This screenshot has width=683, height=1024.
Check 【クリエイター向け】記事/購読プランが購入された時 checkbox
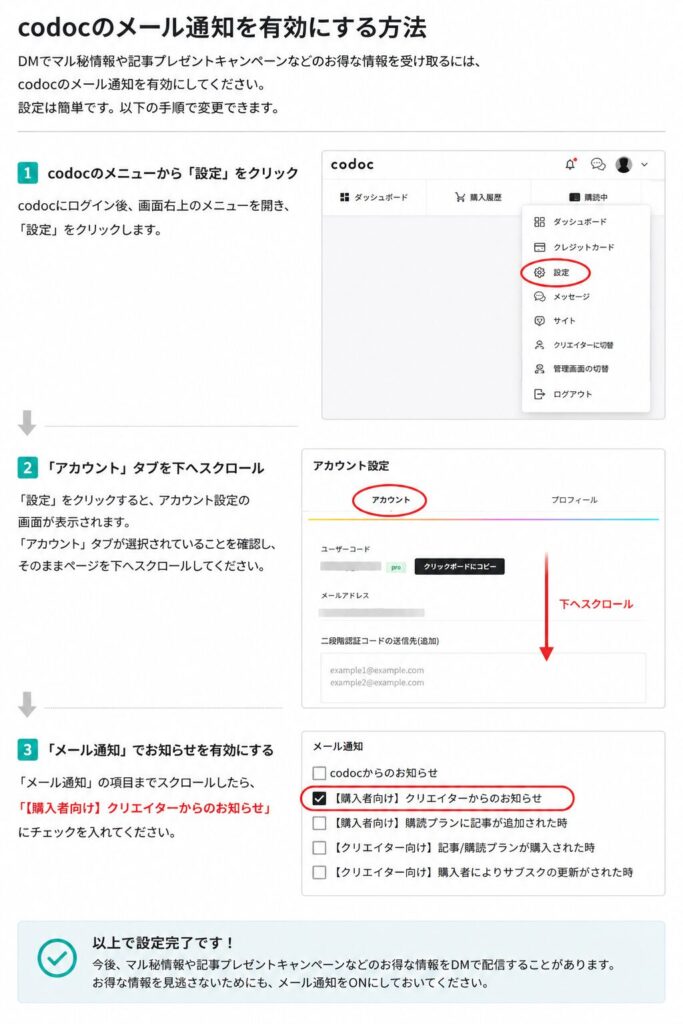(x=319, y=848)
